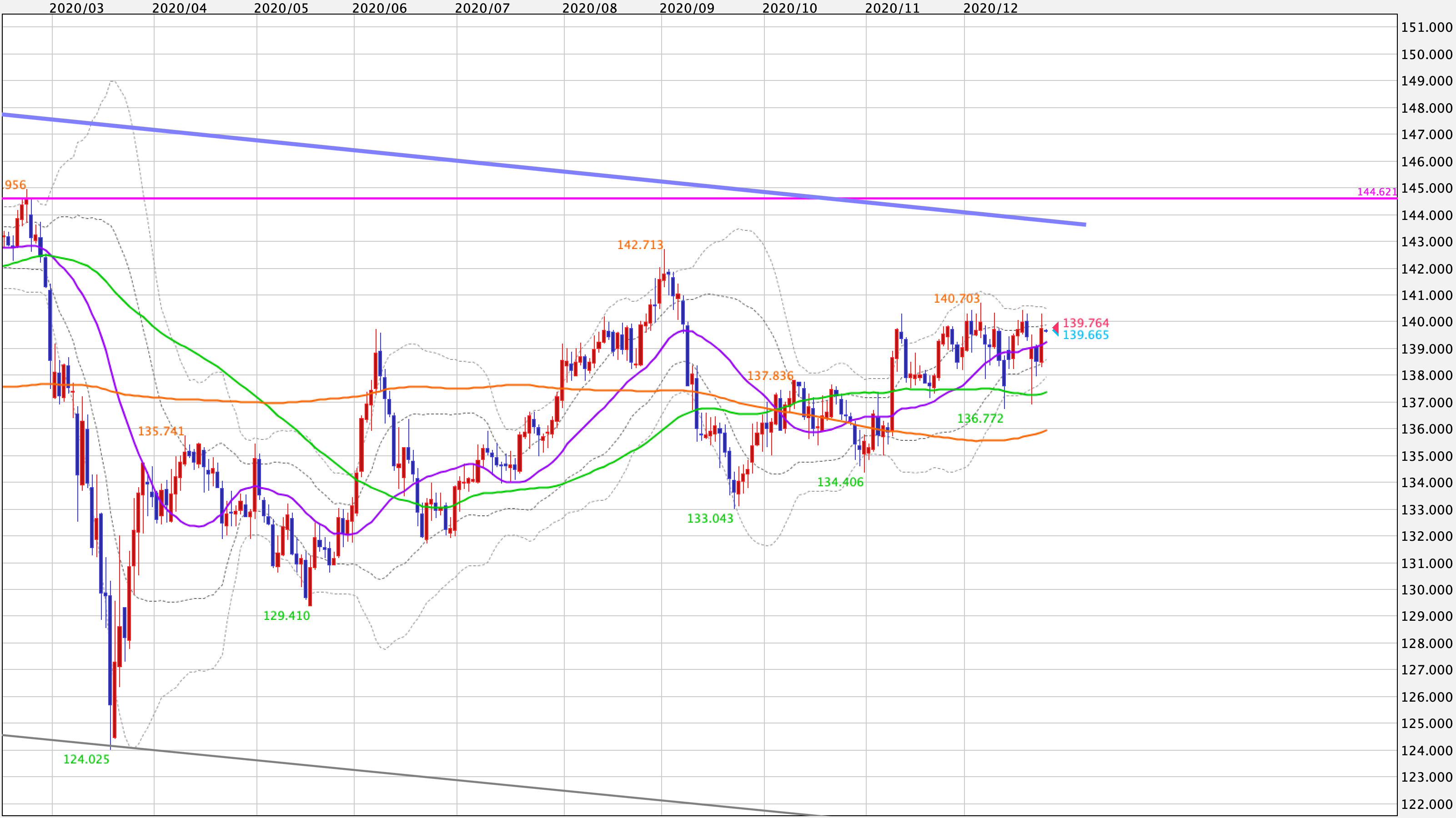
Task: Click 128.000 on the price axis
Action: [1426, 643]
